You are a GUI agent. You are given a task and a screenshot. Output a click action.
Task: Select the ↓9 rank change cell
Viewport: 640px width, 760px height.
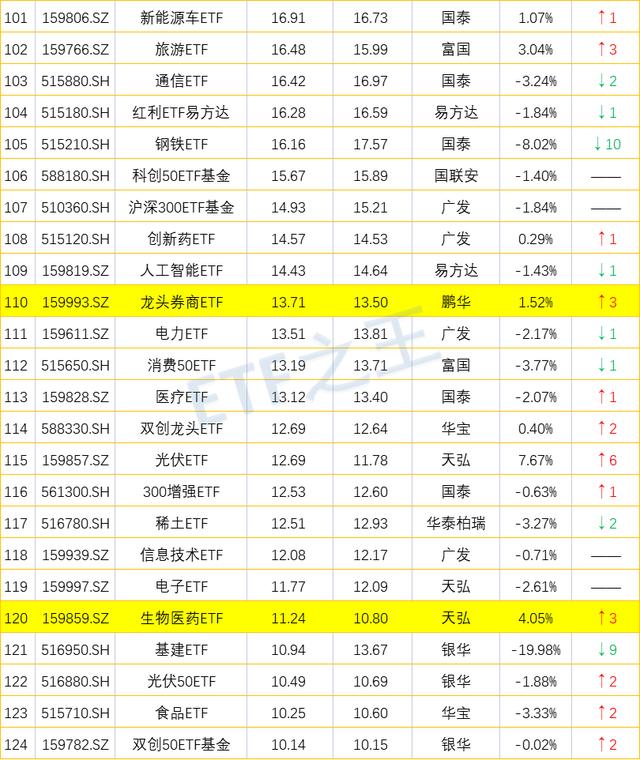(x=607, y=649)
